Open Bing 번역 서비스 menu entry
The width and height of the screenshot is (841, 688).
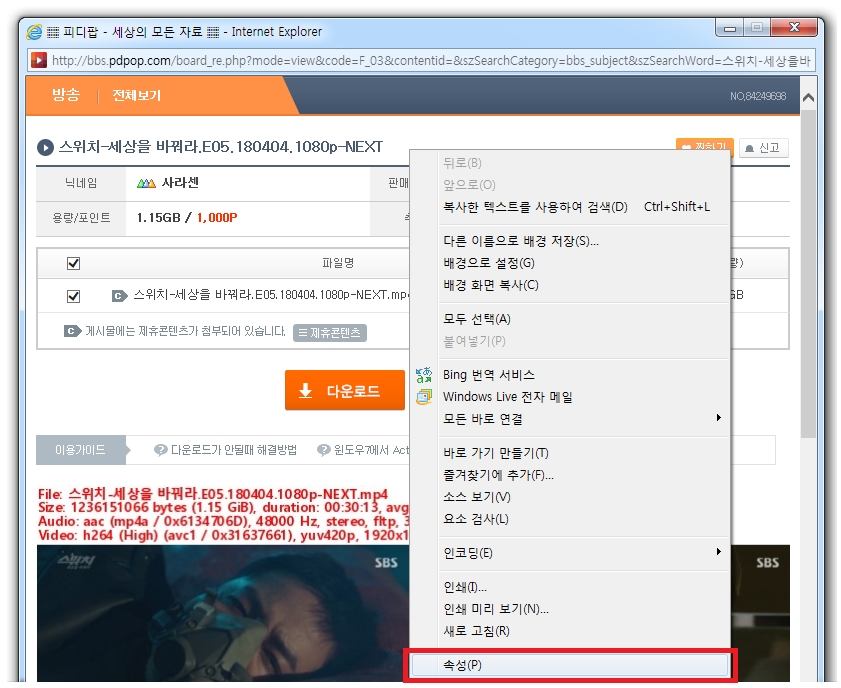click(584, 375)
